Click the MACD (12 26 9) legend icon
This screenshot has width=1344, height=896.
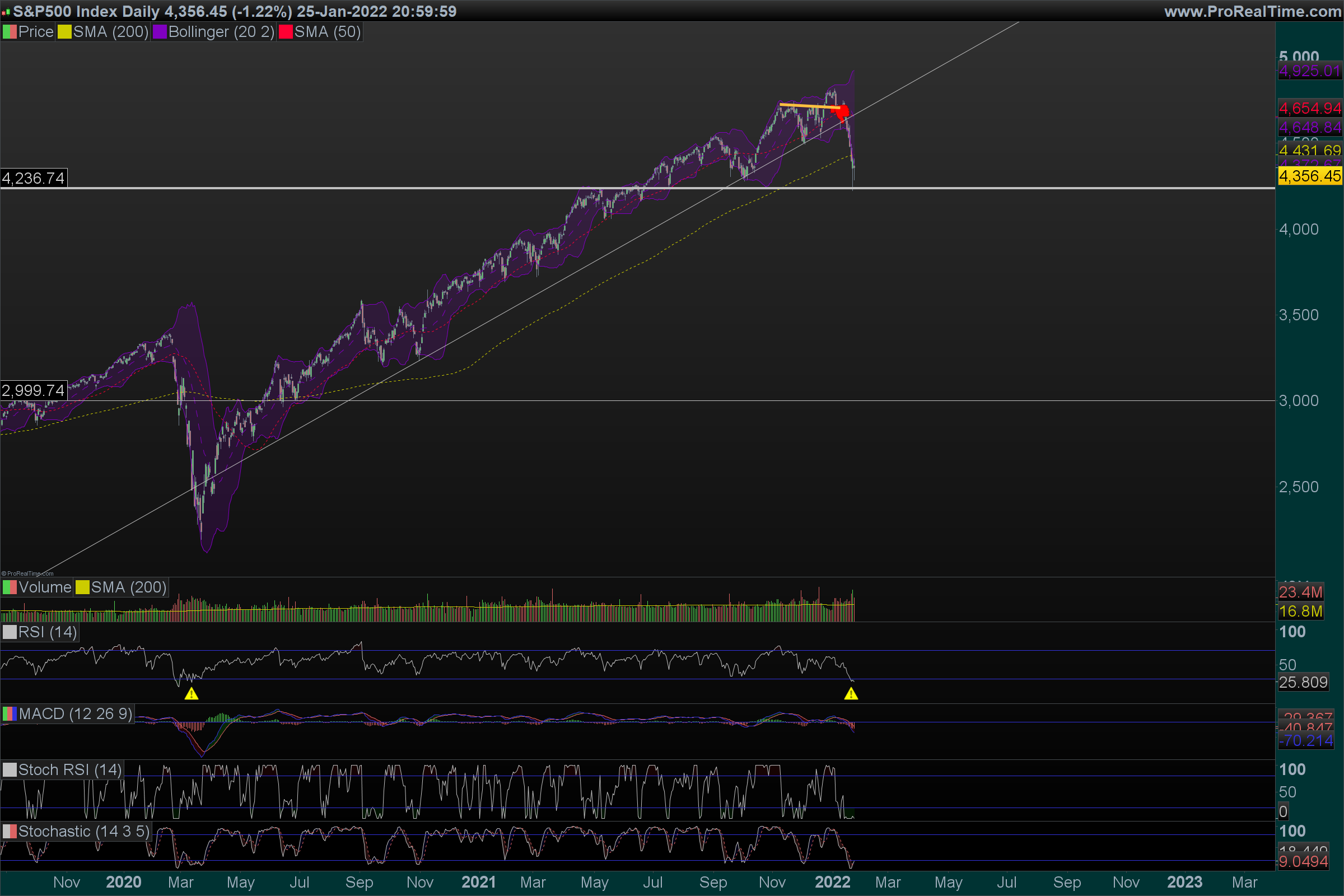click(10, 713)
